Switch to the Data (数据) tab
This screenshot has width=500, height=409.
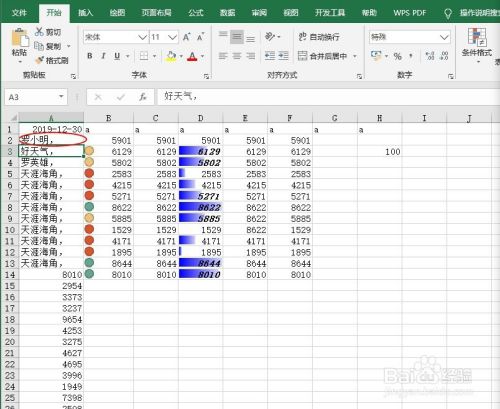[x=227, y=13]
